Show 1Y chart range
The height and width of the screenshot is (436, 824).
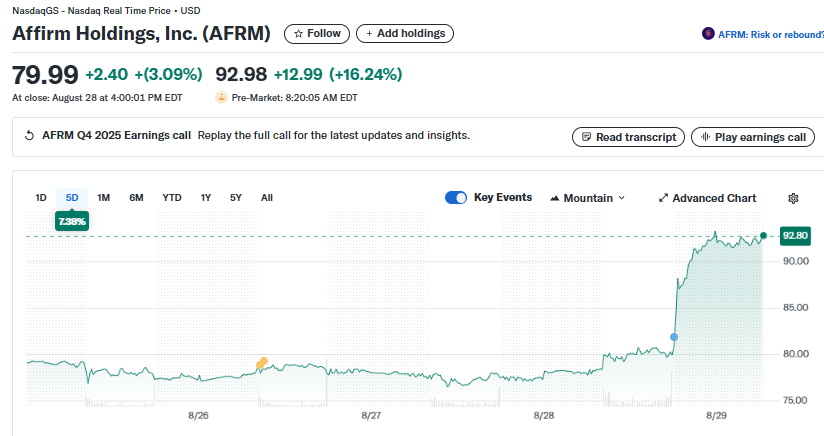(205, 198)
